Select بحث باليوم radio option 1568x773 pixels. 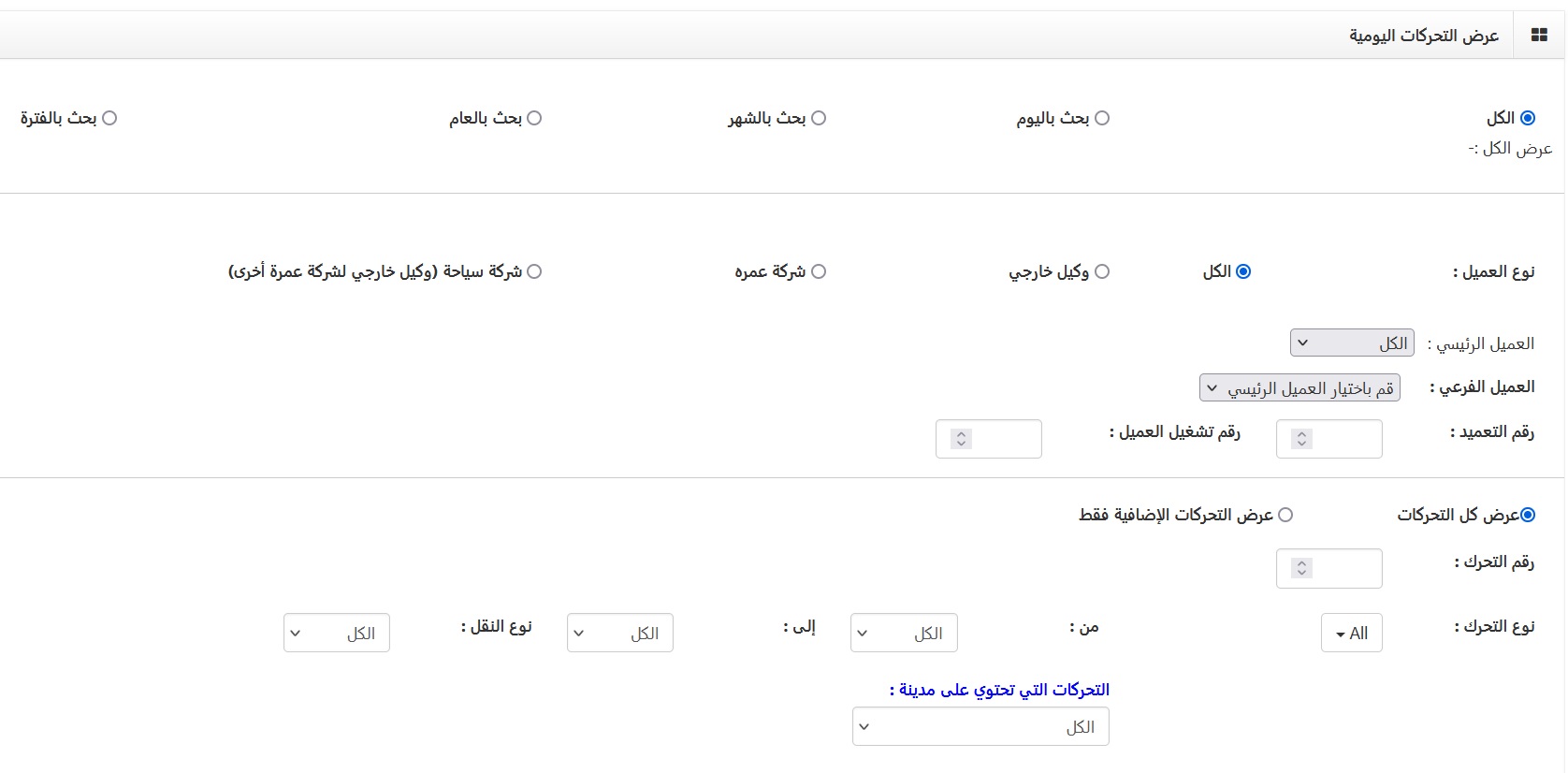click(x=1102, y=118)
